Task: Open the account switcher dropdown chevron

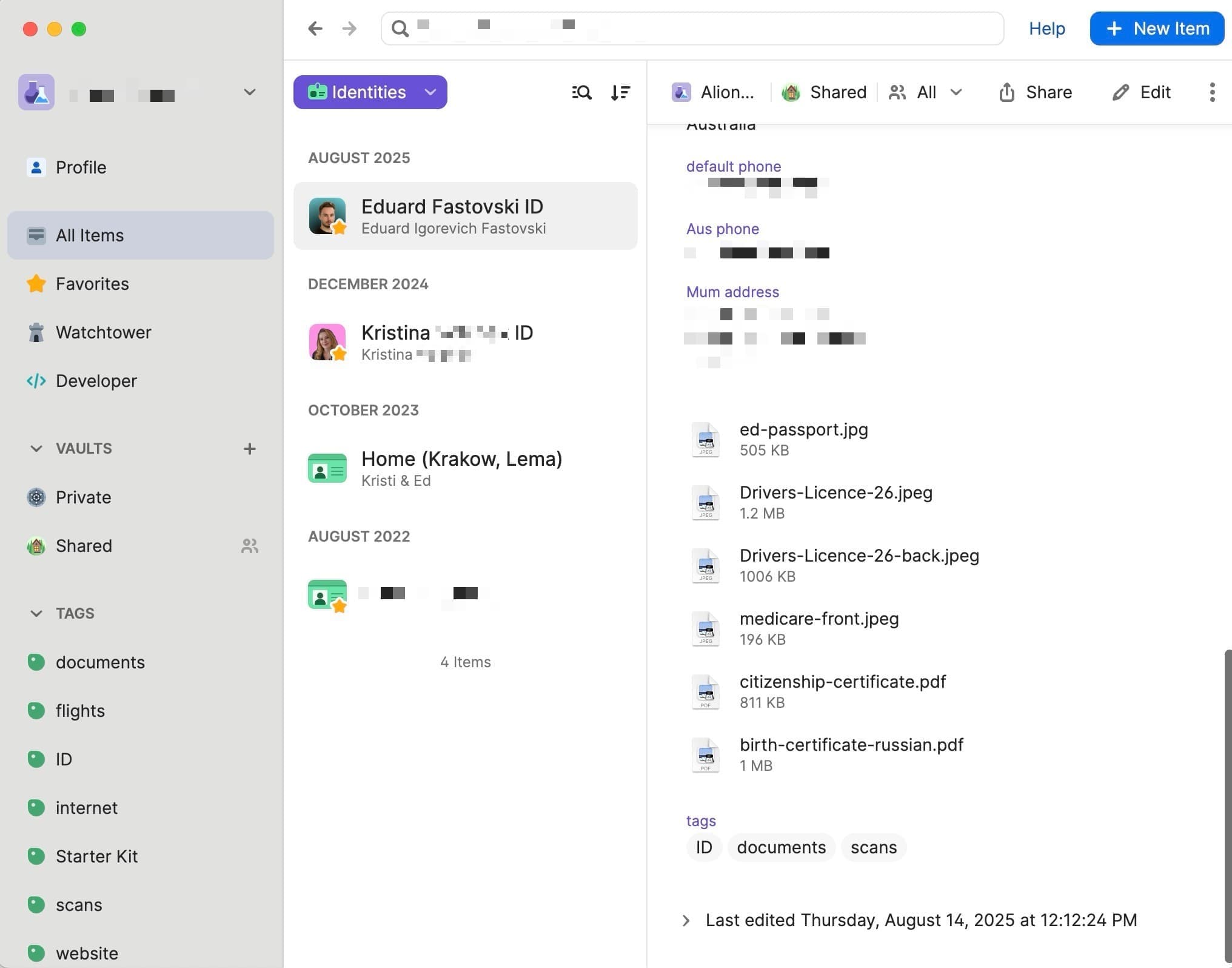Action: tap(249, 92)
